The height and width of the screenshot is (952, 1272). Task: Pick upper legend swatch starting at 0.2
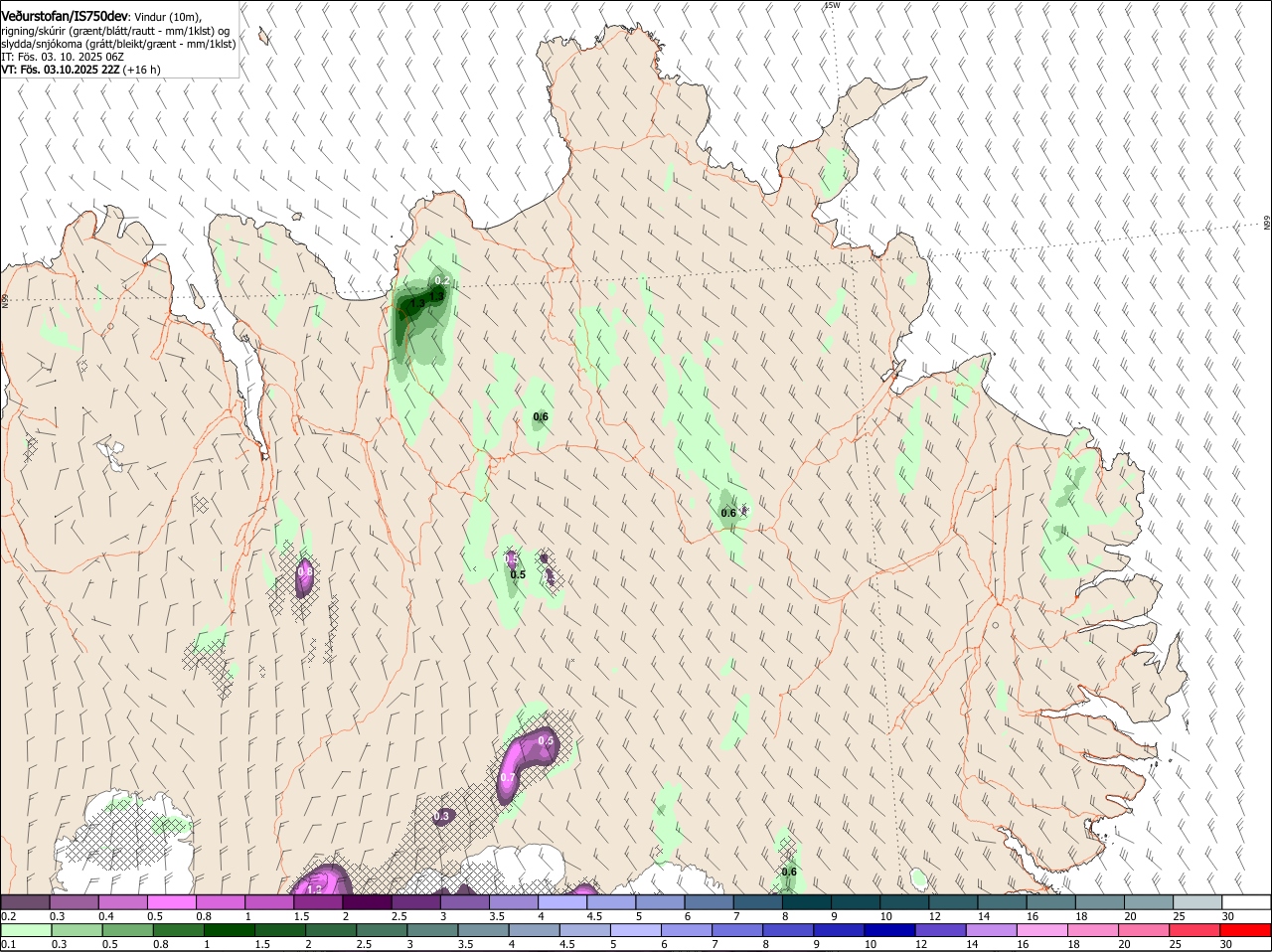[x=25, y=901]
